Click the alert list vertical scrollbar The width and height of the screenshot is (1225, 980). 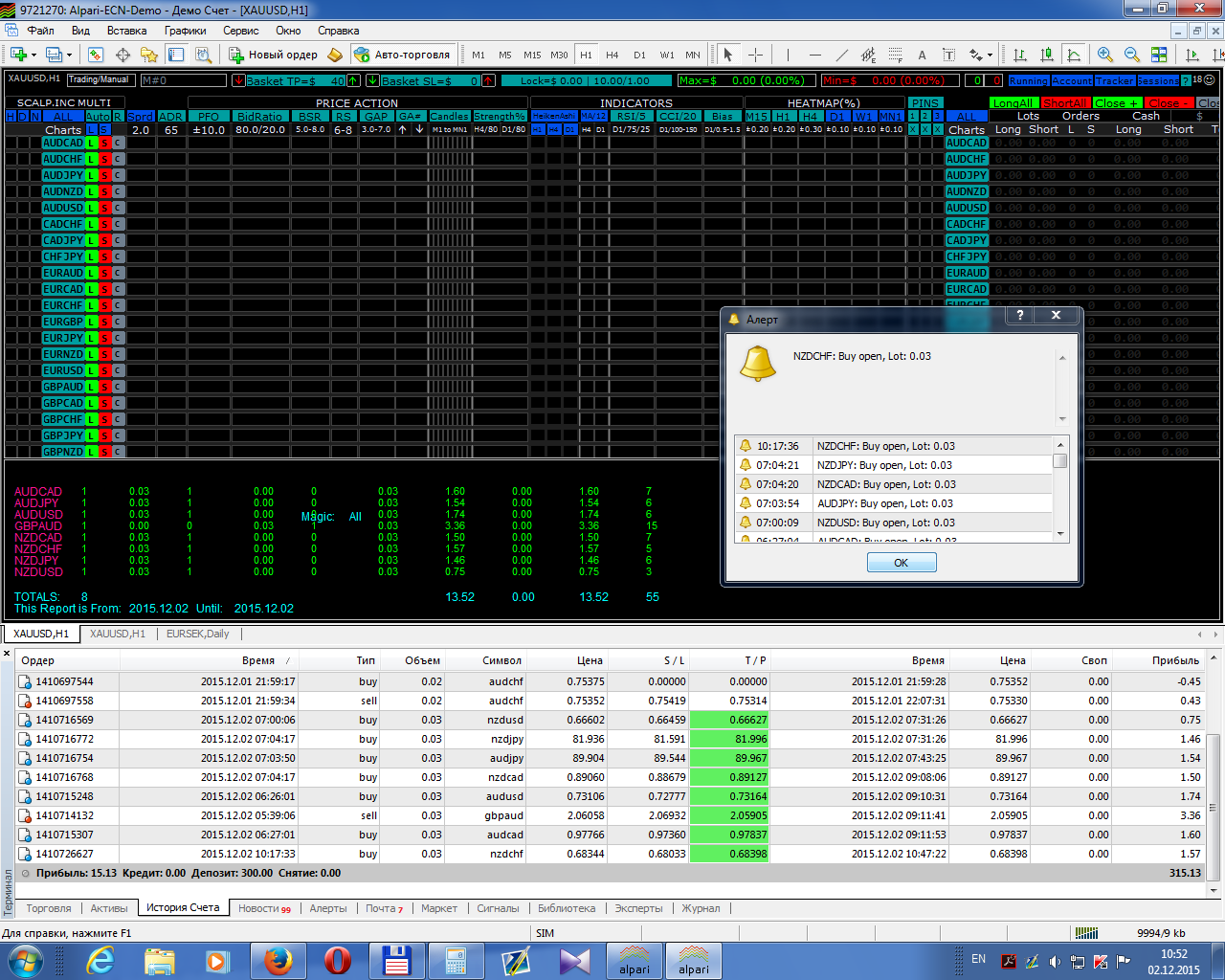pos(1060,489)
